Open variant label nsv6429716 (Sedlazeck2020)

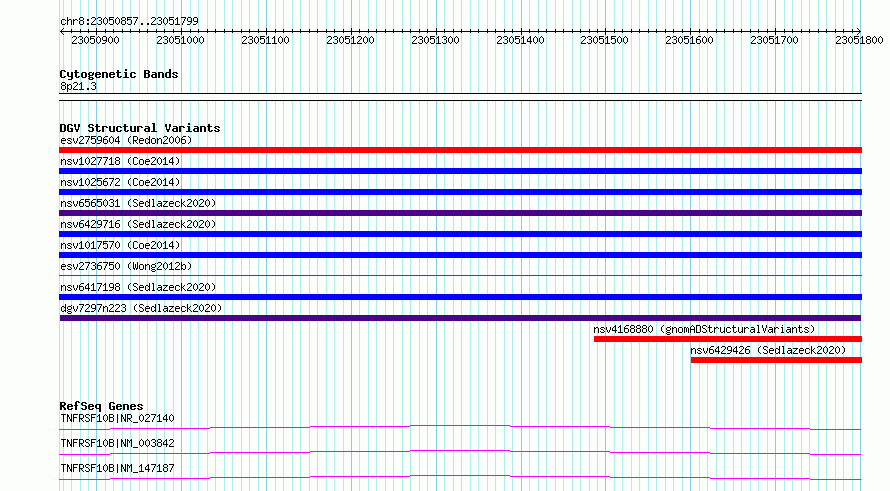tap(138, 224)
